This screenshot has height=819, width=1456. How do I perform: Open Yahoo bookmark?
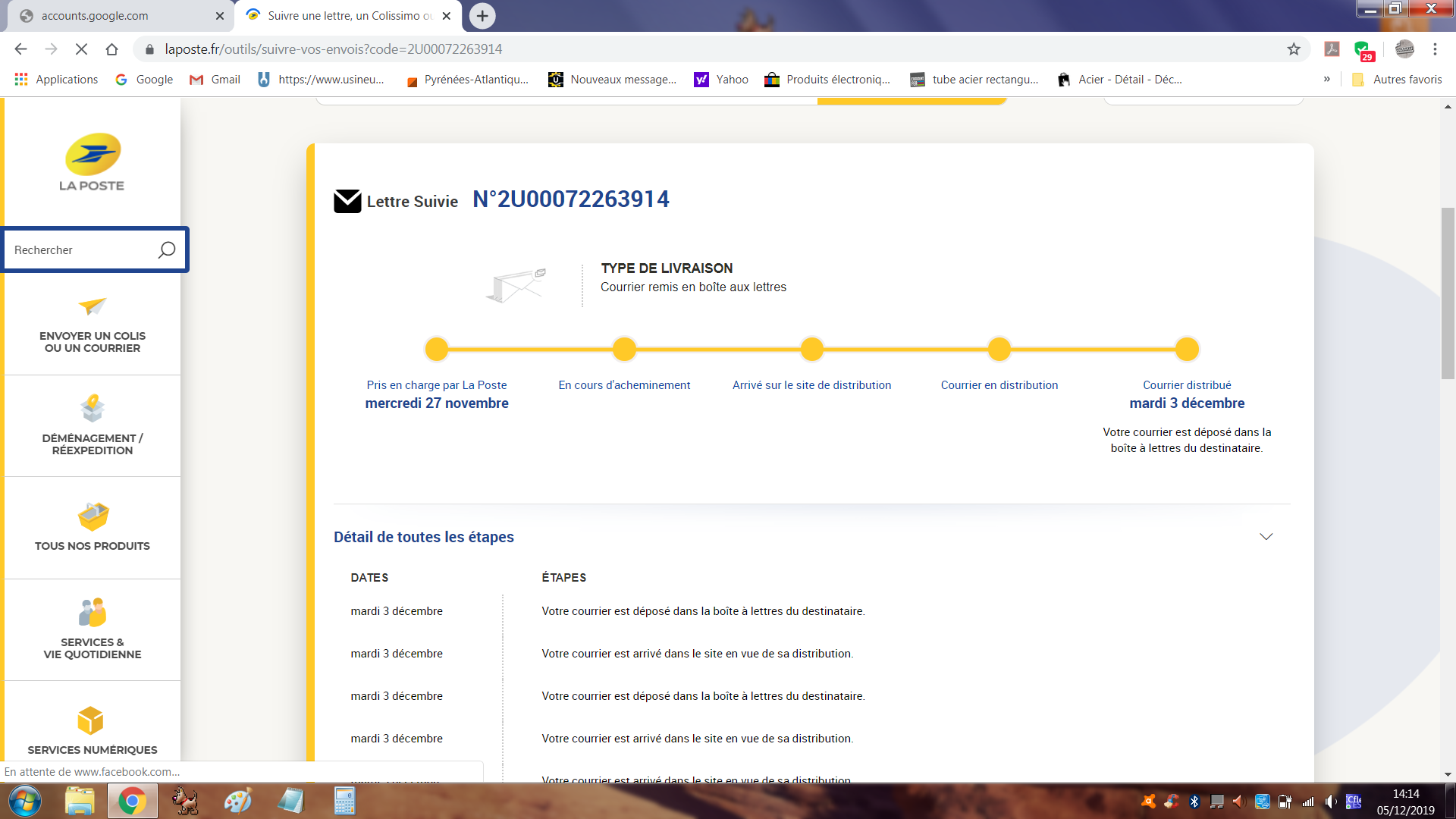721,80
